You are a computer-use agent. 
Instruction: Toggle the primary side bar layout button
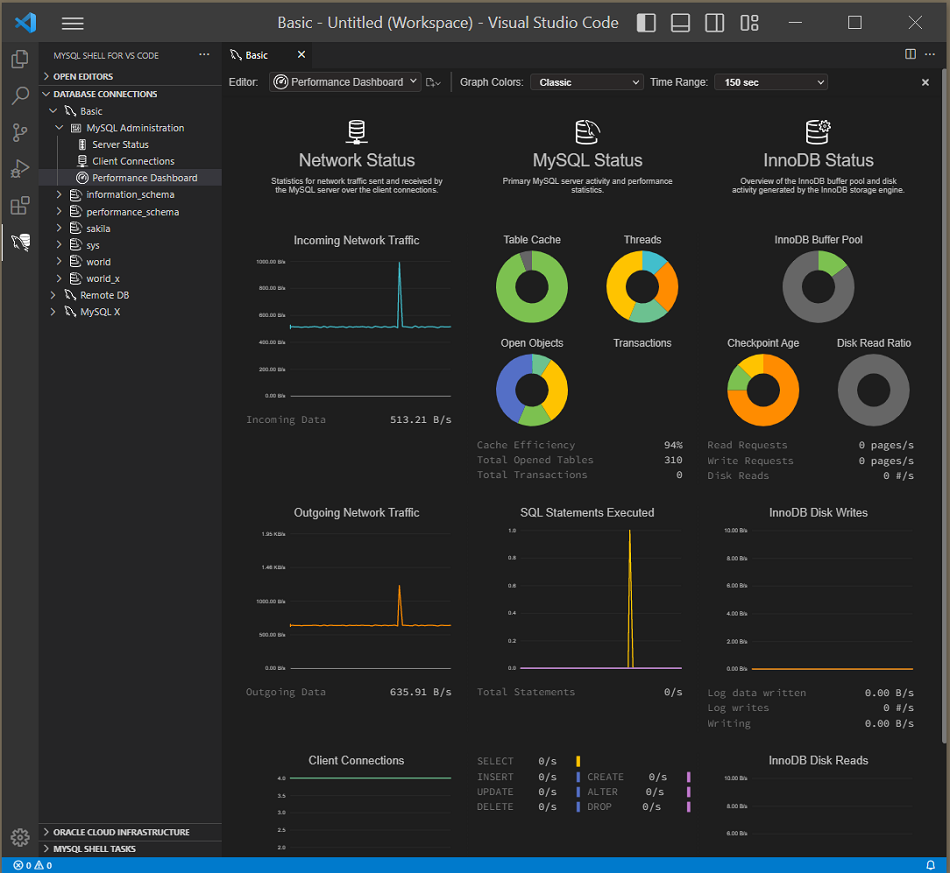point(647,23)
